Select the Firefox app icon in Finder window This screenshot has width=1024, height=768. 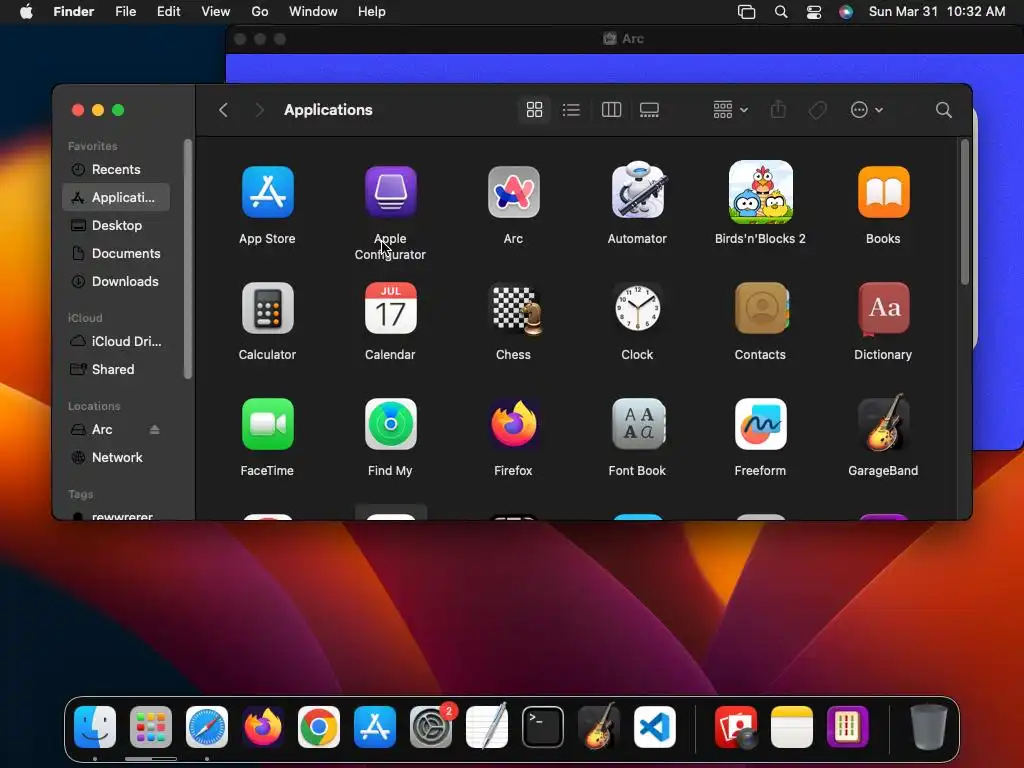click(513, 424)
